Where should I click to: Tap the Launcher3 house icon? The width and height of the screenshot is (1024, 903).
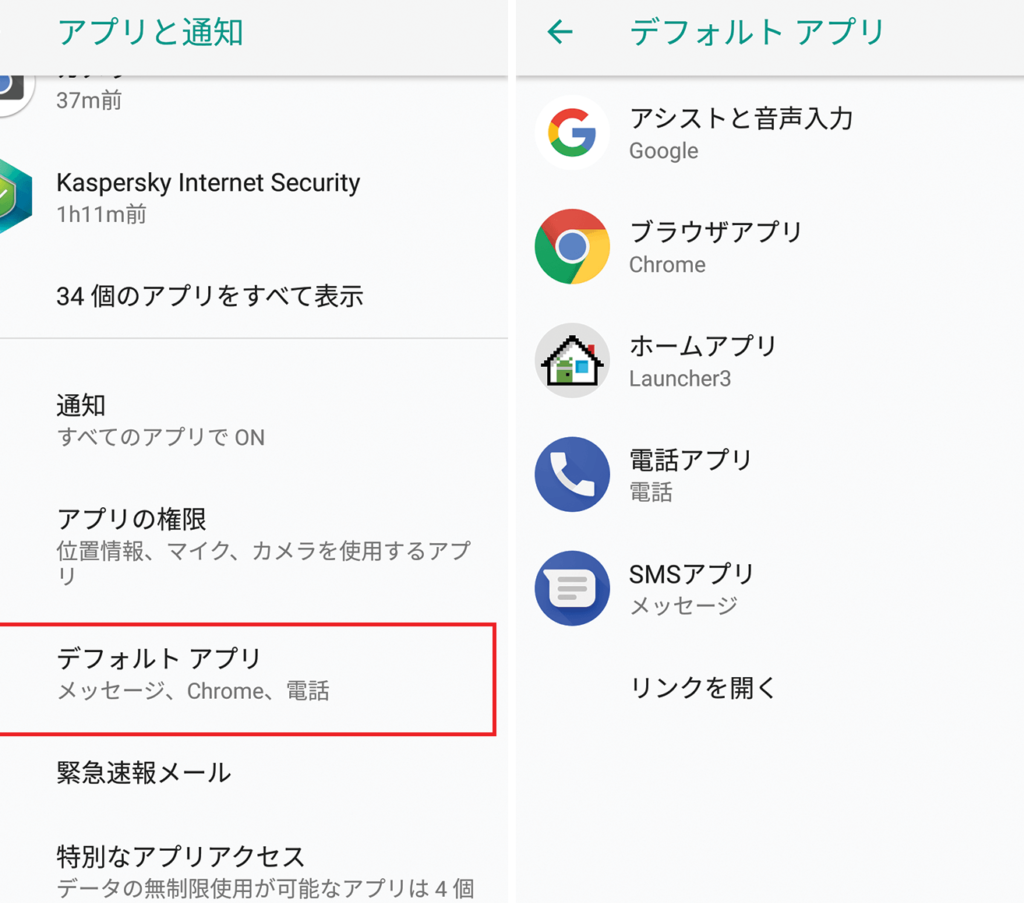pyautogui.click(x=572, y=361)
